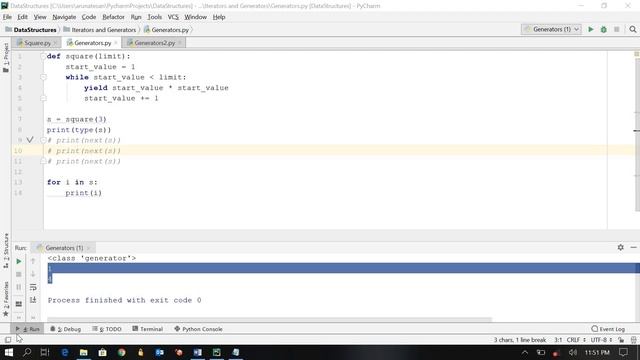Collapse the while loop fold marker

(x=43, y=77)
